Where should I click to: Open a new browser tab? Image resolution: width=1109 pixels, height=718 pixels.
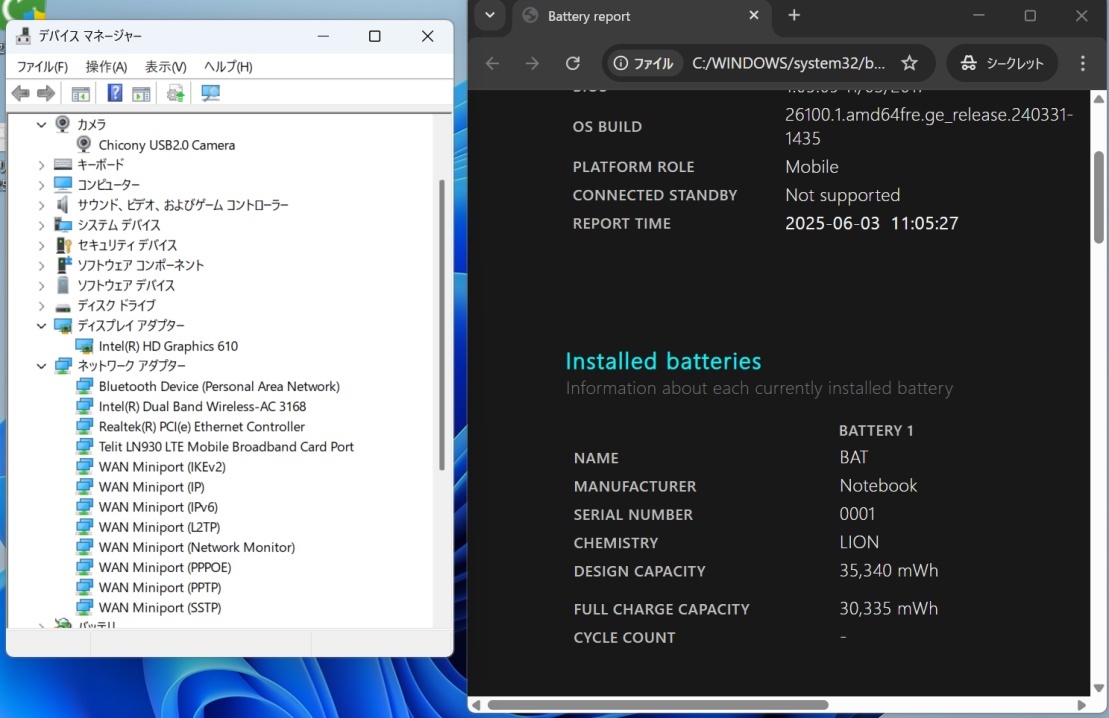(x=794, y=16)
